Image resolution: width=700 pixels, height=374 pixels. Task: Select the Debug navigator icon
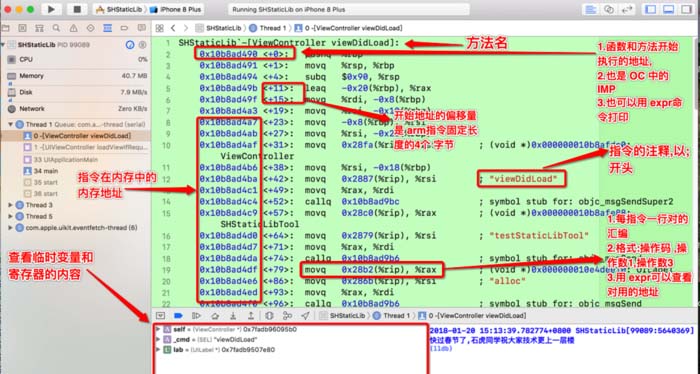pyautogui.click(x=108, y=28)
